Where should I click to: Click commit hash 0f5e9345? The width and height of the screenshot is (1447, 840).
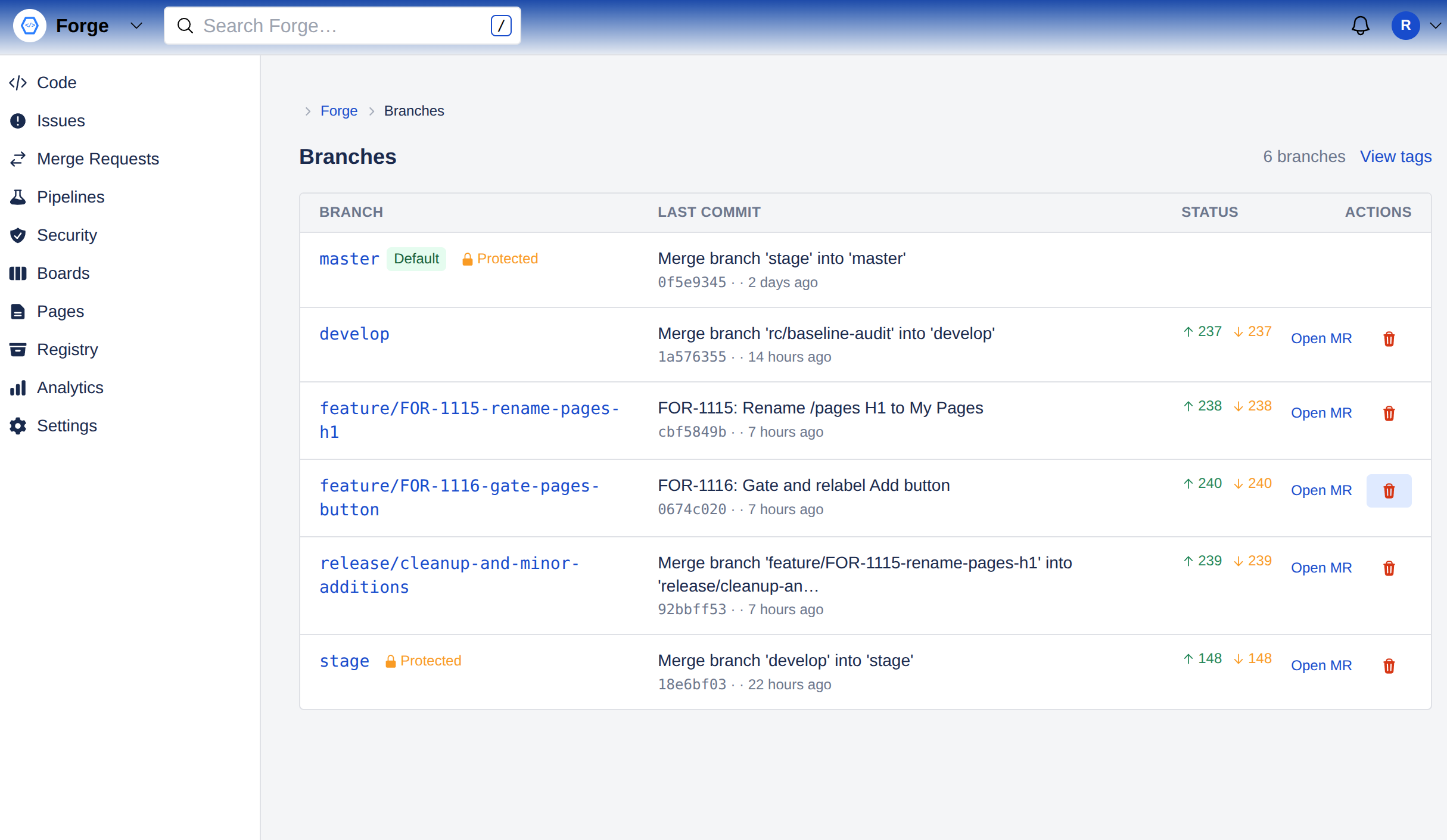coord(692,282)
